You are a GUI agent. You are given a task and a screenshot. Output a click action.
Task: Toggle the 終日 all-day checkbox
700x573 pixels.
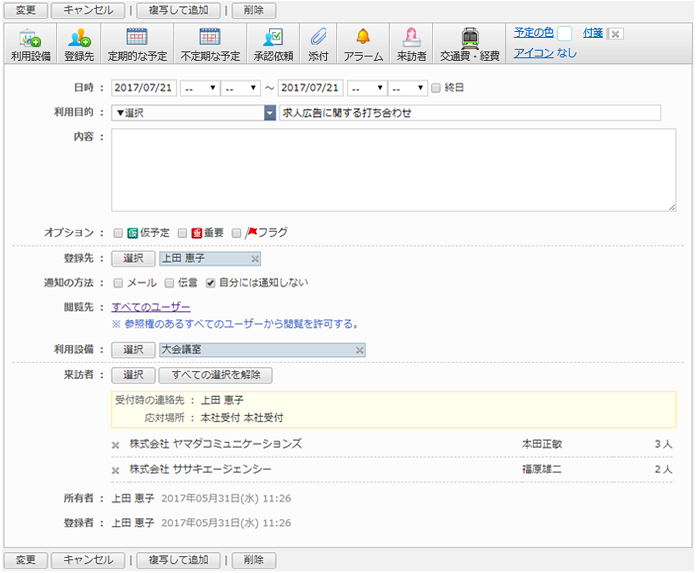[x=436, y=88]
